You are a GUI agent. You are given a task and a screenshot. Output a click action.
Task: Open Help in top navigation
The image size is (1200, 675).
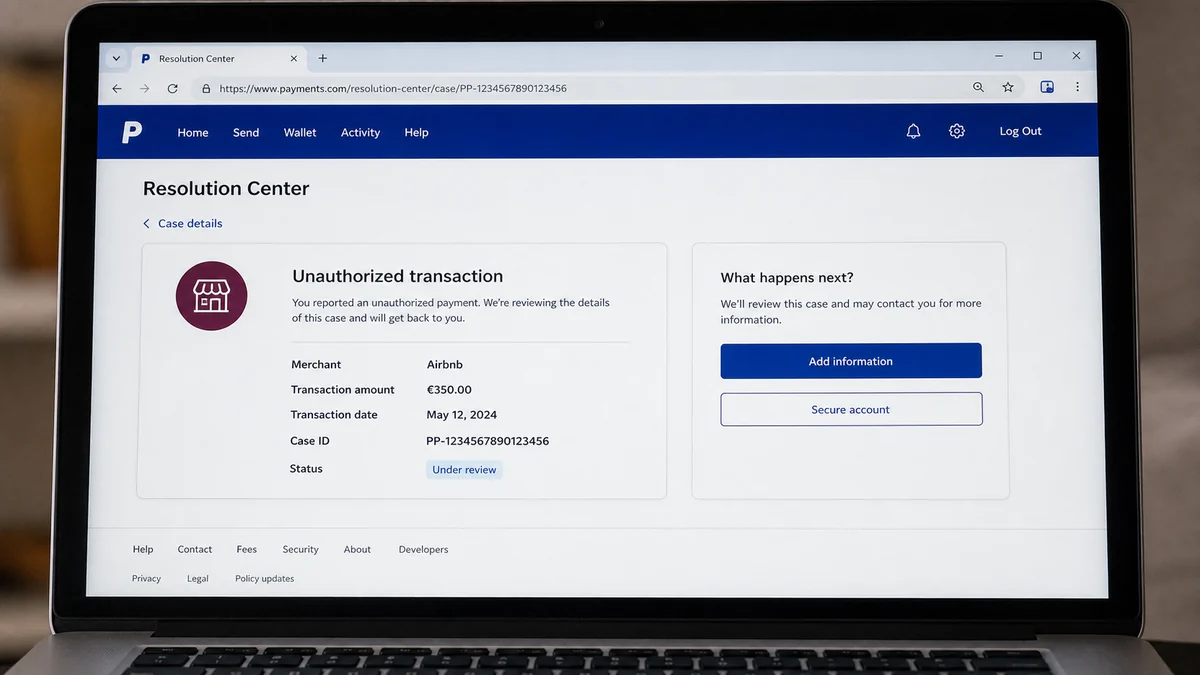(x=416, y=132)
